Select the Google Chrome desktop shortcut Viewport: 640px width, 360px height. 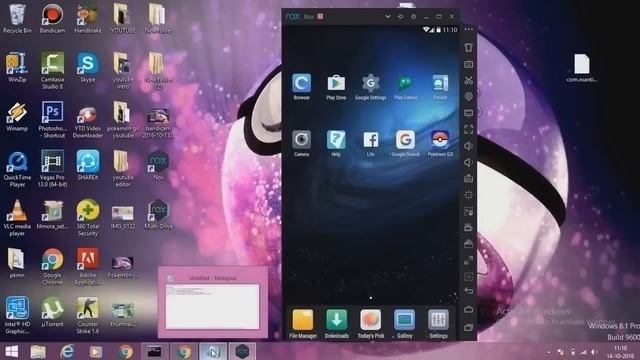[x=52, y=267]
